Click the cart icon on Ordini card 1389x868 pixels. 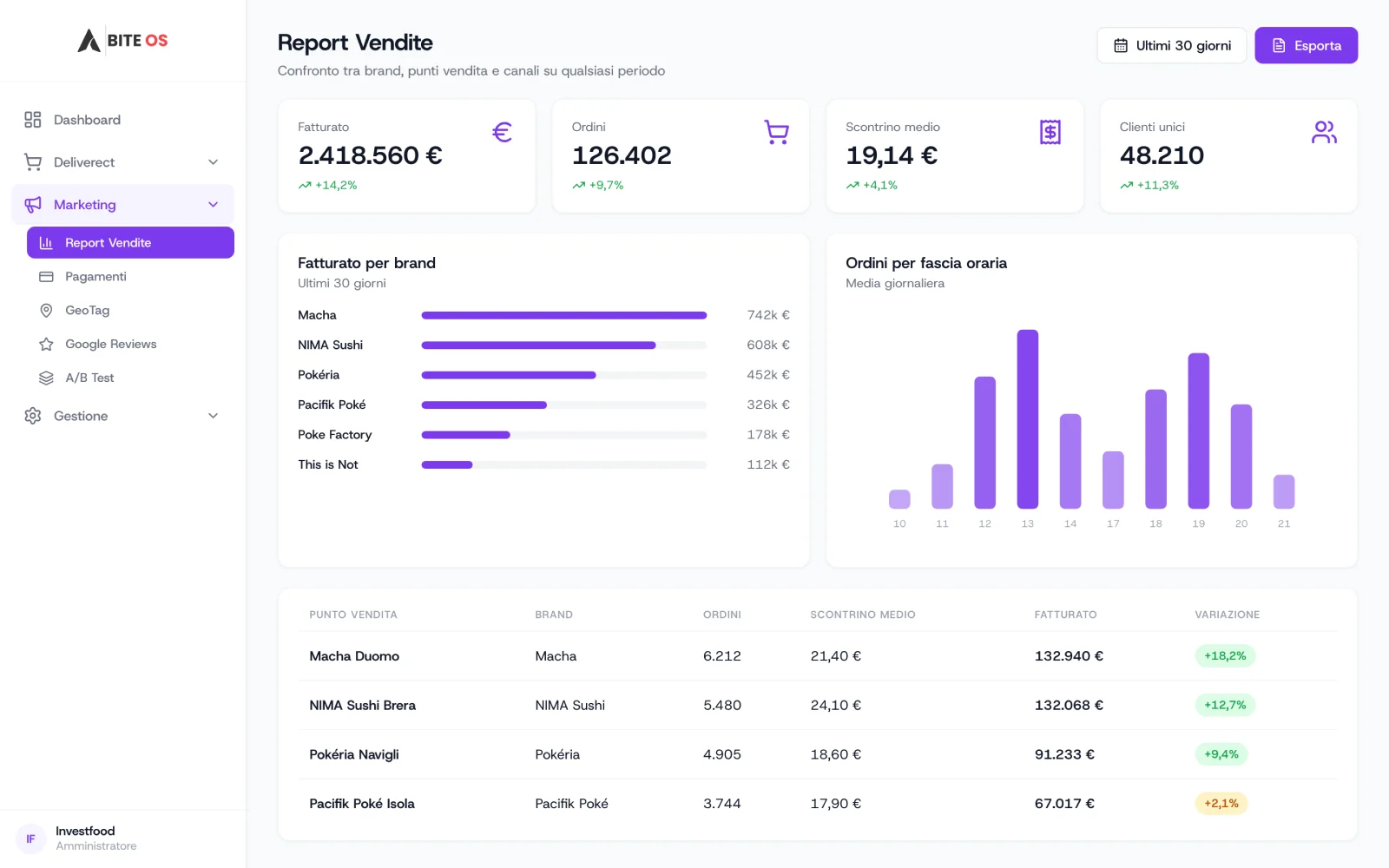tap(776, 132)
